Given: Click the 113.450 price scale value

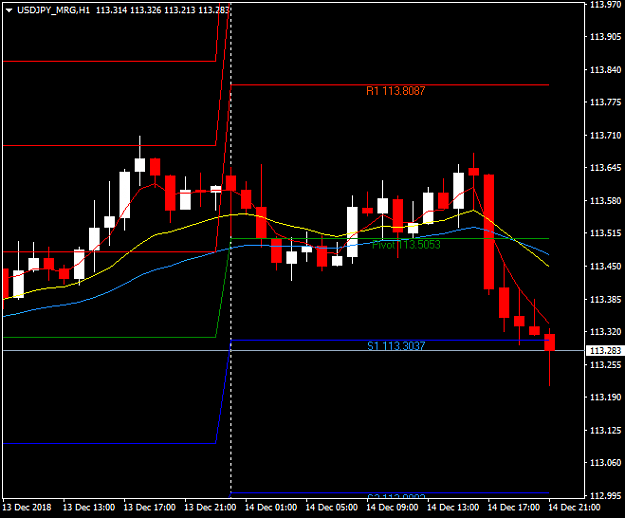Looking at the screenshot, I should coord(605,266).
